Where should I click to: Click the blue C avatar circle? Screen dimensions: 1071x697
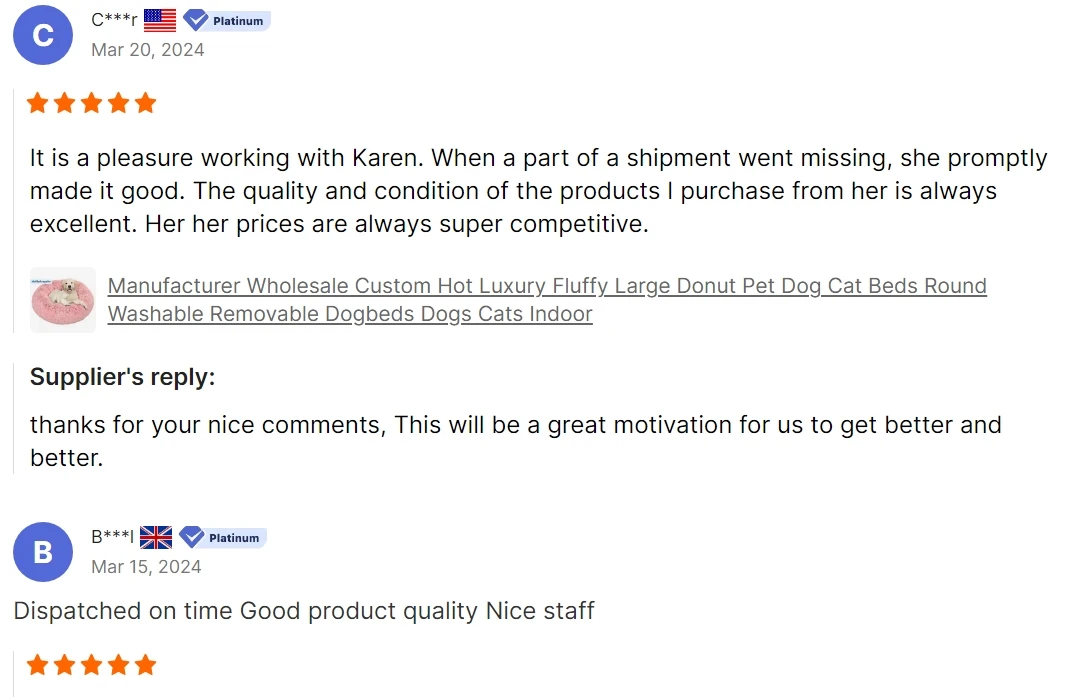43,35
